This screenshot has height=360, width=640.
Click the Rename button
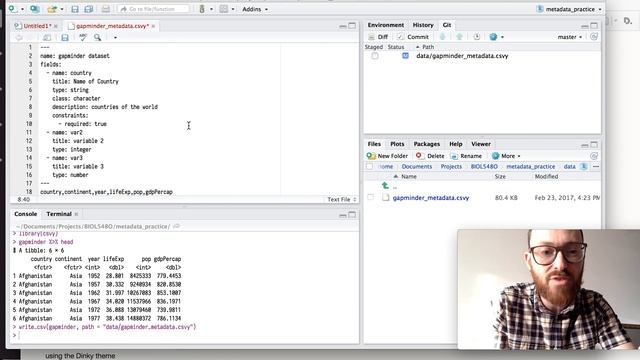pos(466,156)
